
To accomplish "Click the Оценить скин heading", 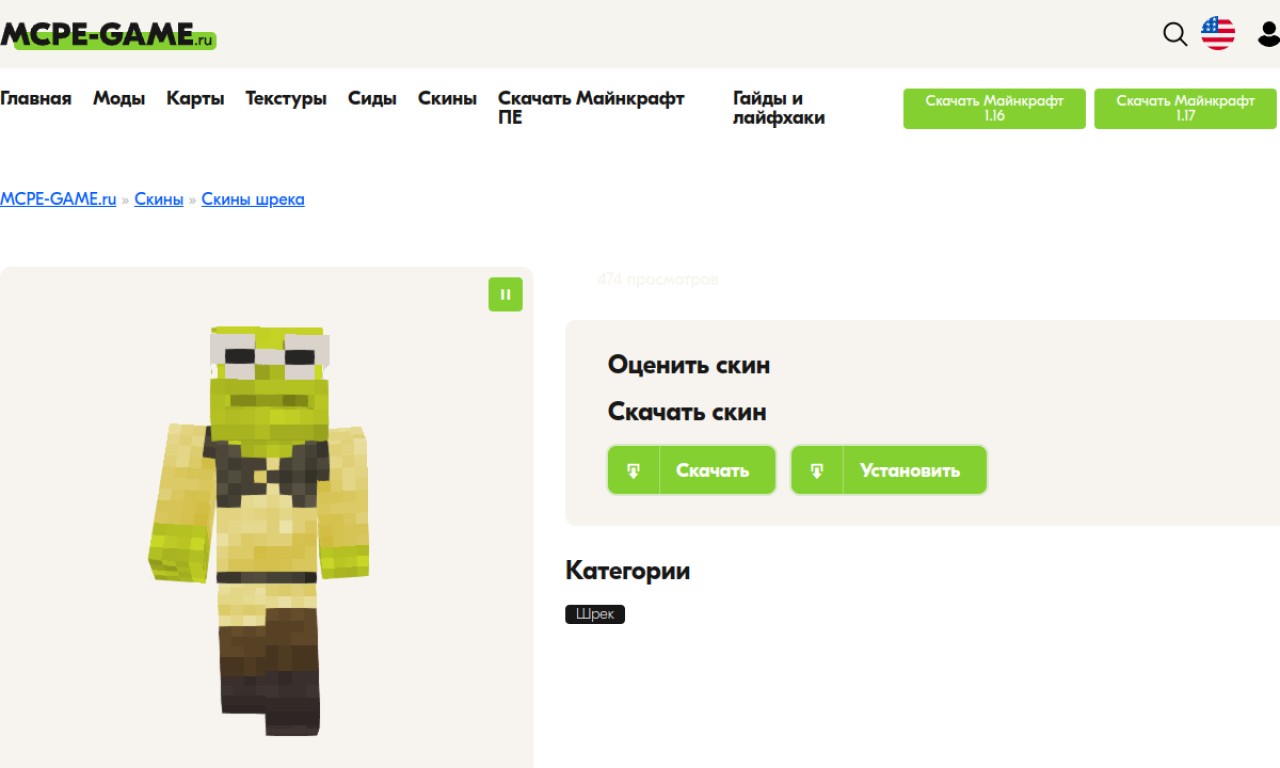I will pyautogui.click(x=689, y=365).
